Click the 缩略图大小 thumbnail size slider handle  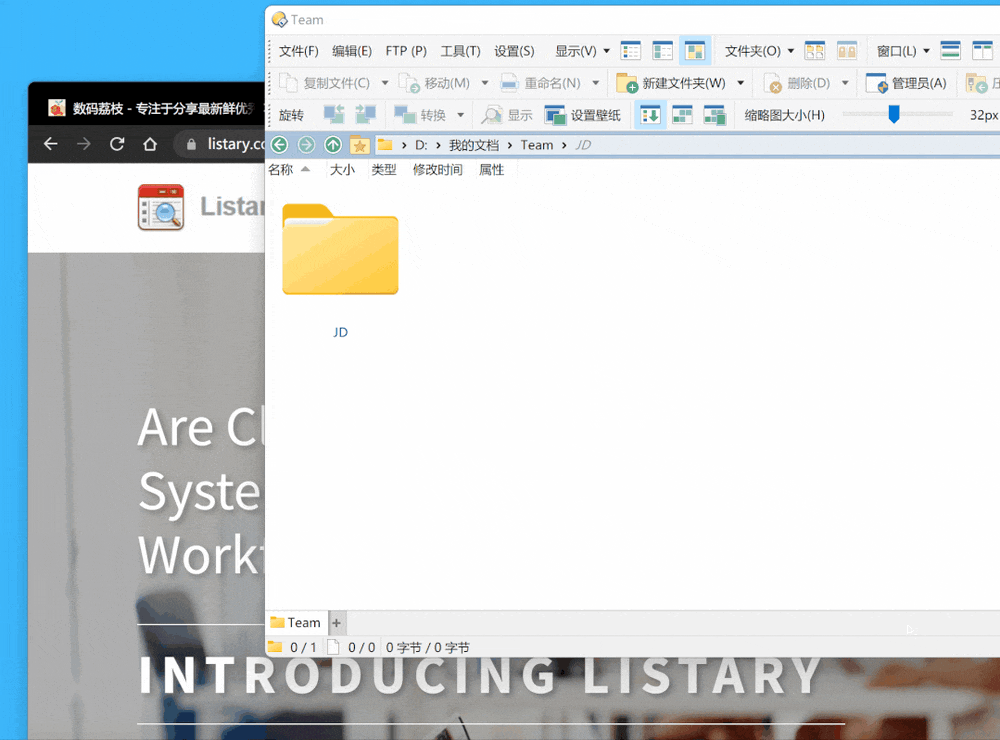click(893, 115)
